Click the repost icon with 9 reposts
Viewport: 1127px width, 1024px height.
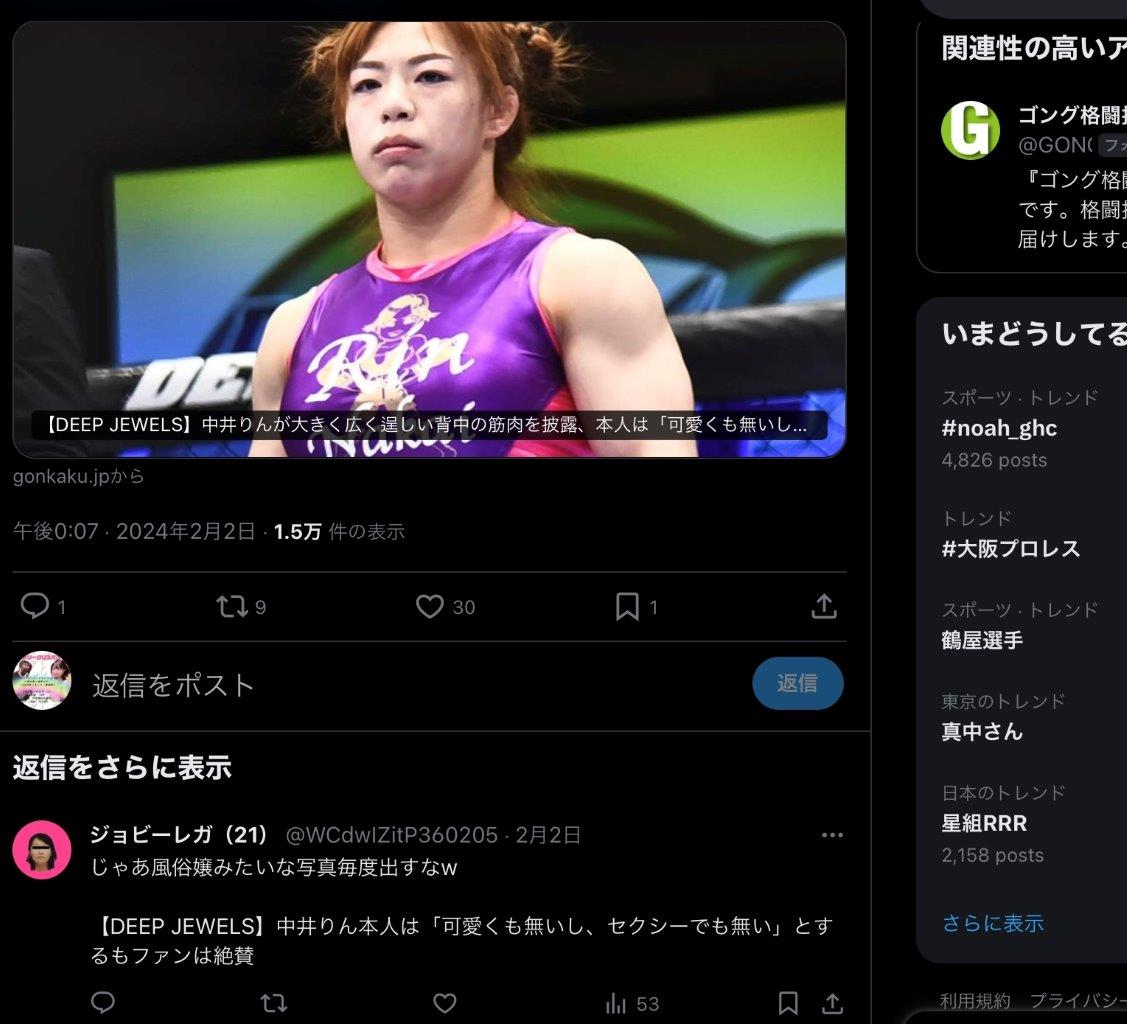[x=232, y=606]
